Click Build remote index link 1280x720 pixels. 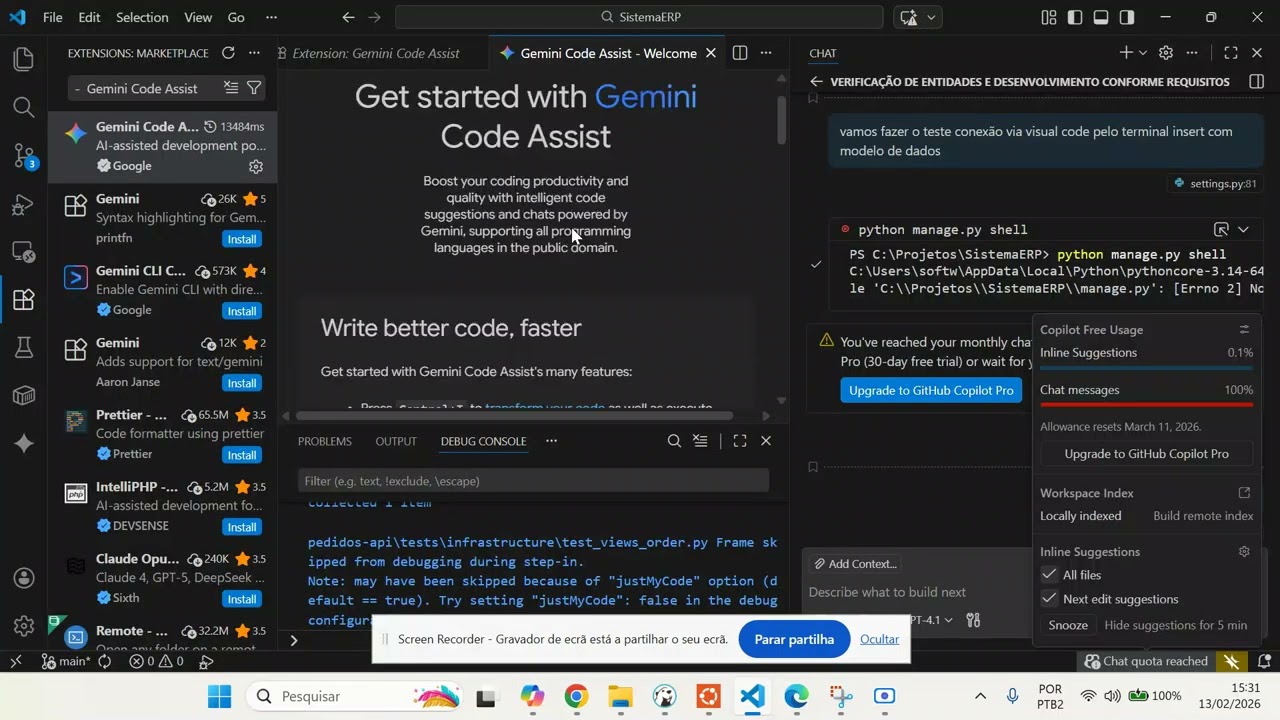(1203, 516)
